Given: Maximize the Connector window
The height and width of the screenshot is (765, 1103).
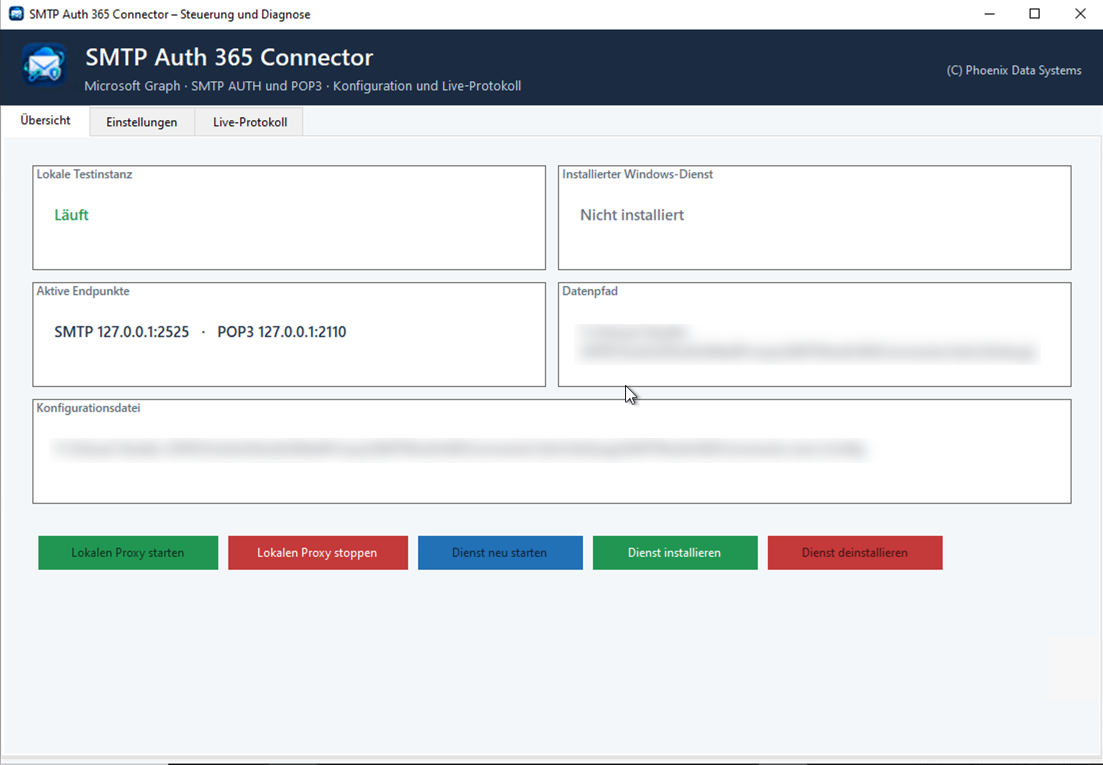Looking at the screenshot, I should pyautogui.click(x=1034, y=14).
